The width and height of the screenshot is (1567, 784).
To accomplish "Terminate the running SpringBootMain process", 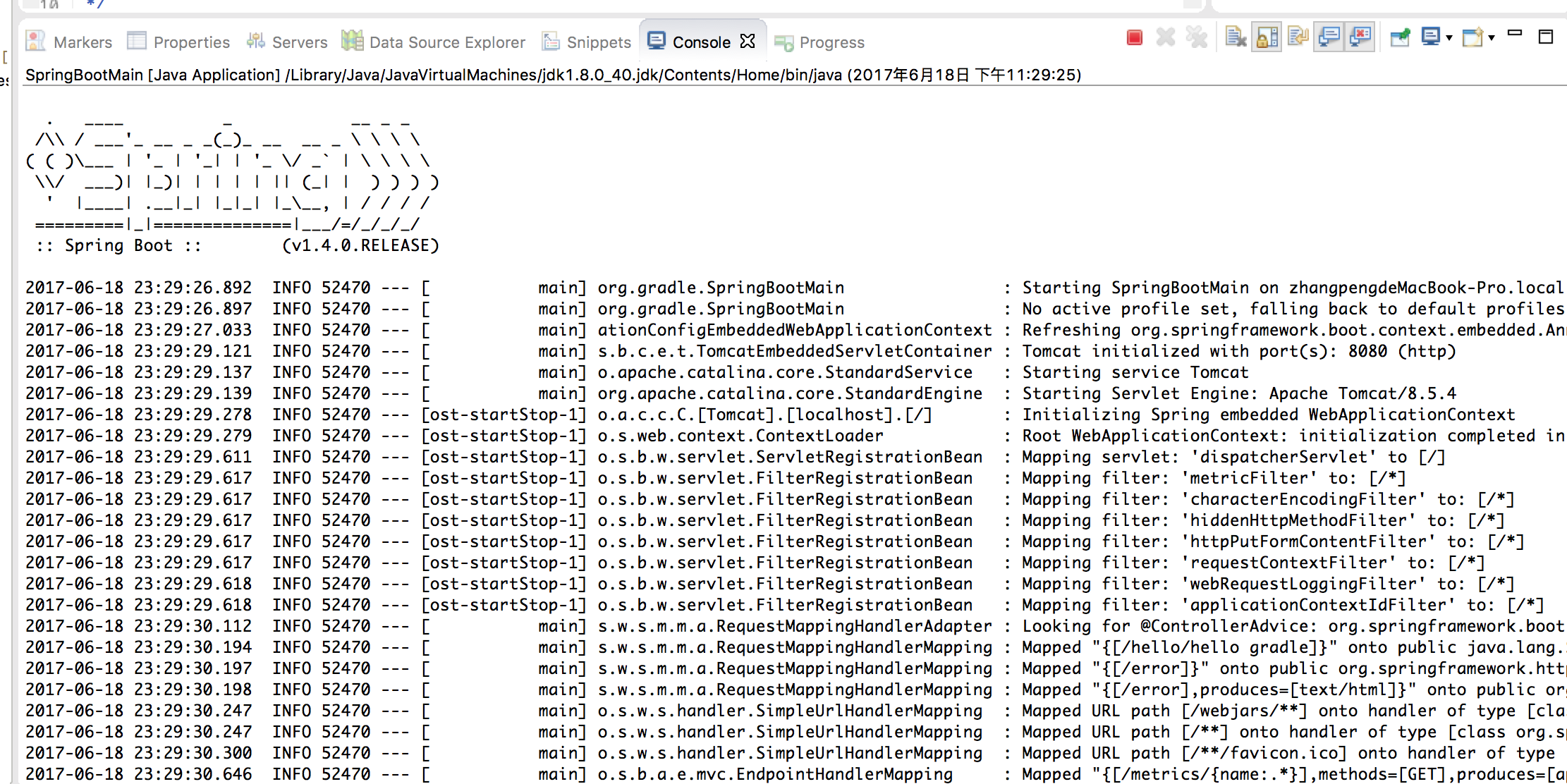I will (1135, 37).
